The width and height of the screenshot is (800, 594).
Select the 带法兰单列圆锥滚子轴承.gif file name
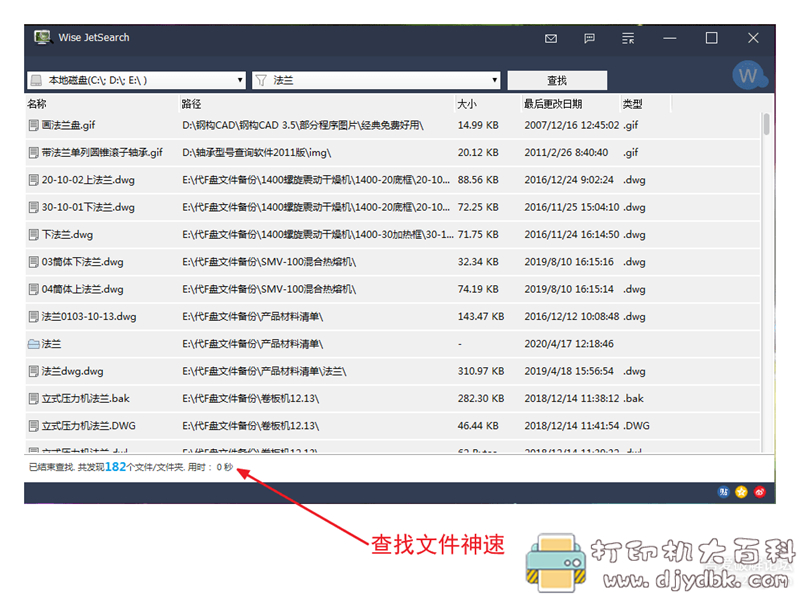(x=102, y=153)
